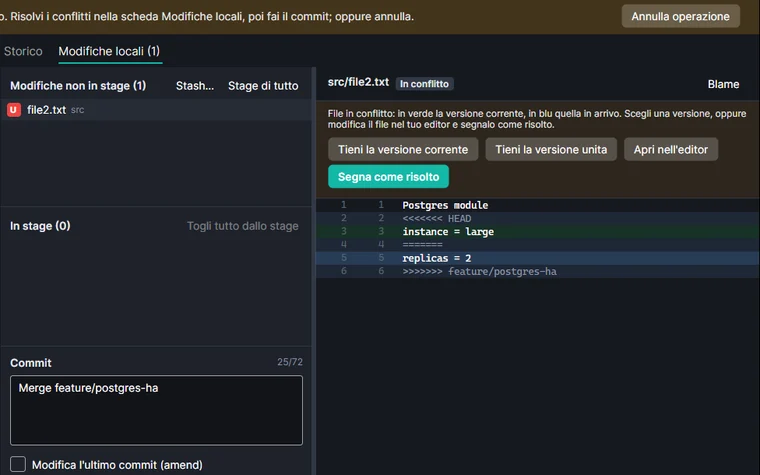Viewport: 760px width, 475px height.
Task: Click the In stage (0) header
Action: [40, 226]
